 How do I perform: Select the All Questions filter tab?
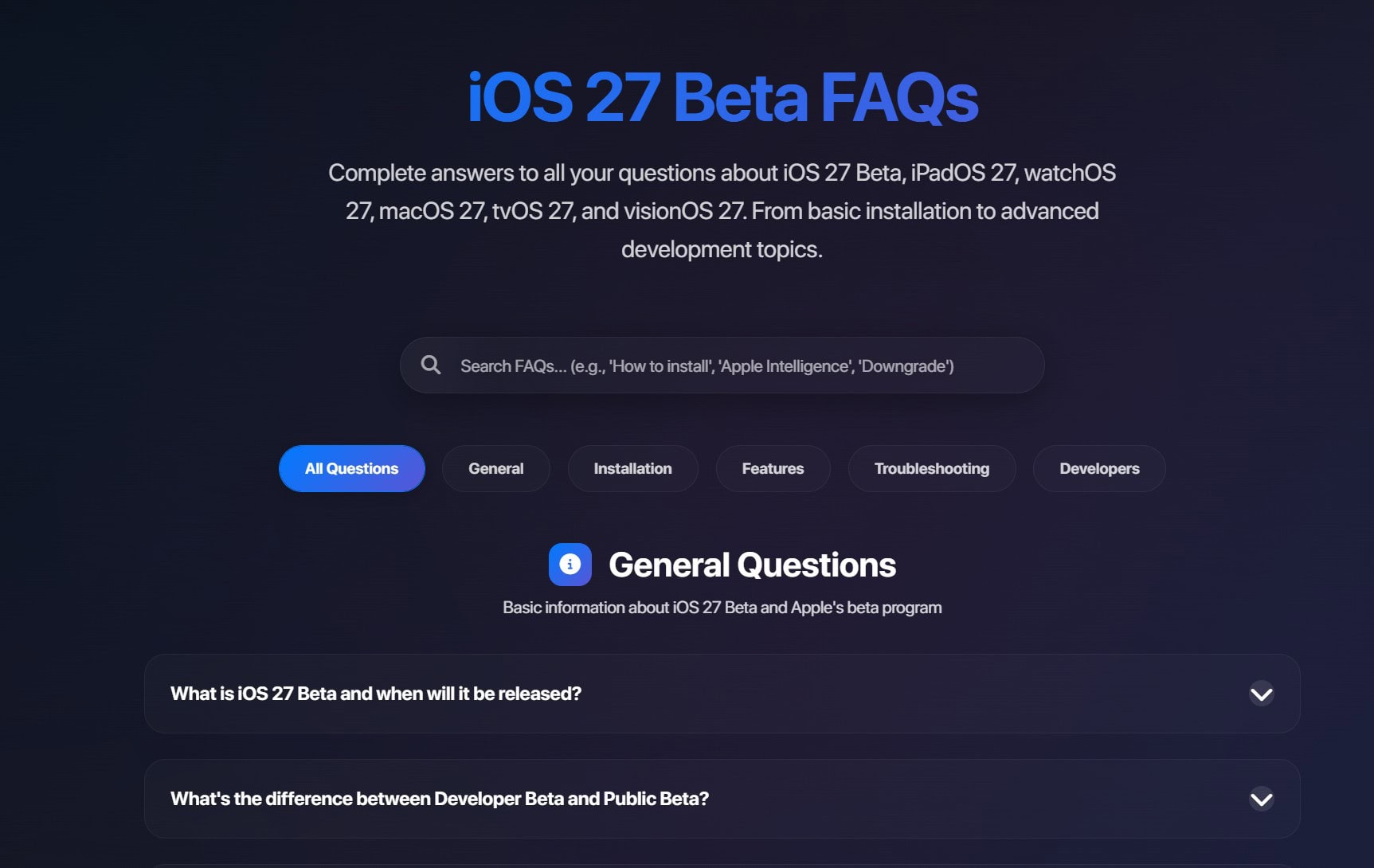[351, 469]
